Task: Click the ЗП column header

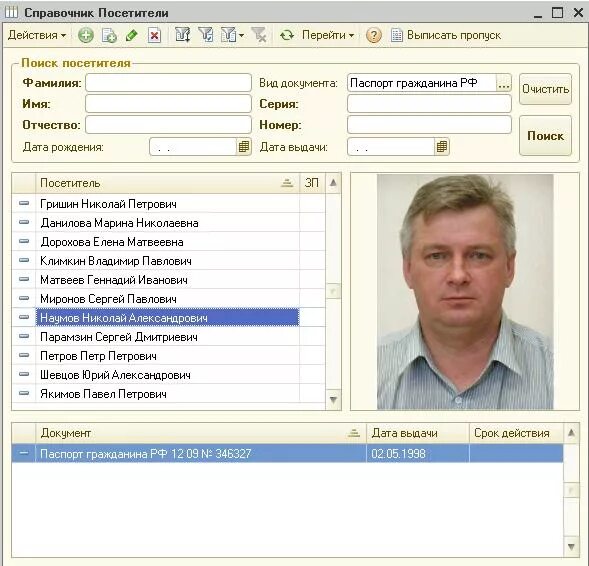Action: click(x=312, y=183)
